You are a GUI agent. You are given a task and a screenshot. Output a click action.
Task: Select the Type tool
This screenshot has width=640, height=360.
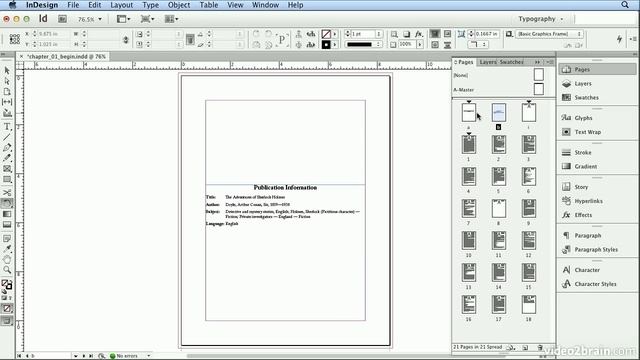pyautogui.click(x=7, y=127)
